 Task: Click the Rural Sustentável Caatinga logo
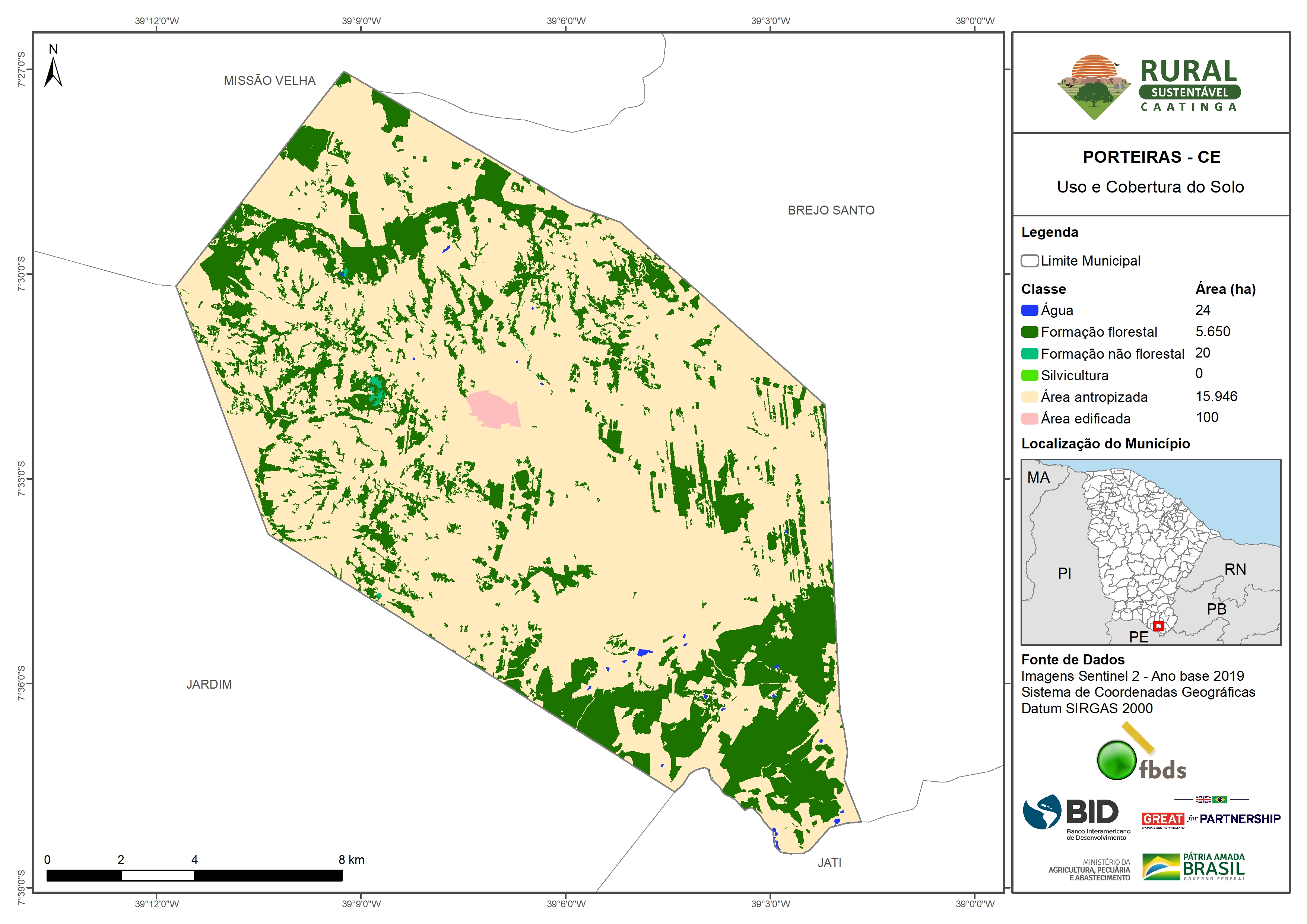click(1149, 86)
